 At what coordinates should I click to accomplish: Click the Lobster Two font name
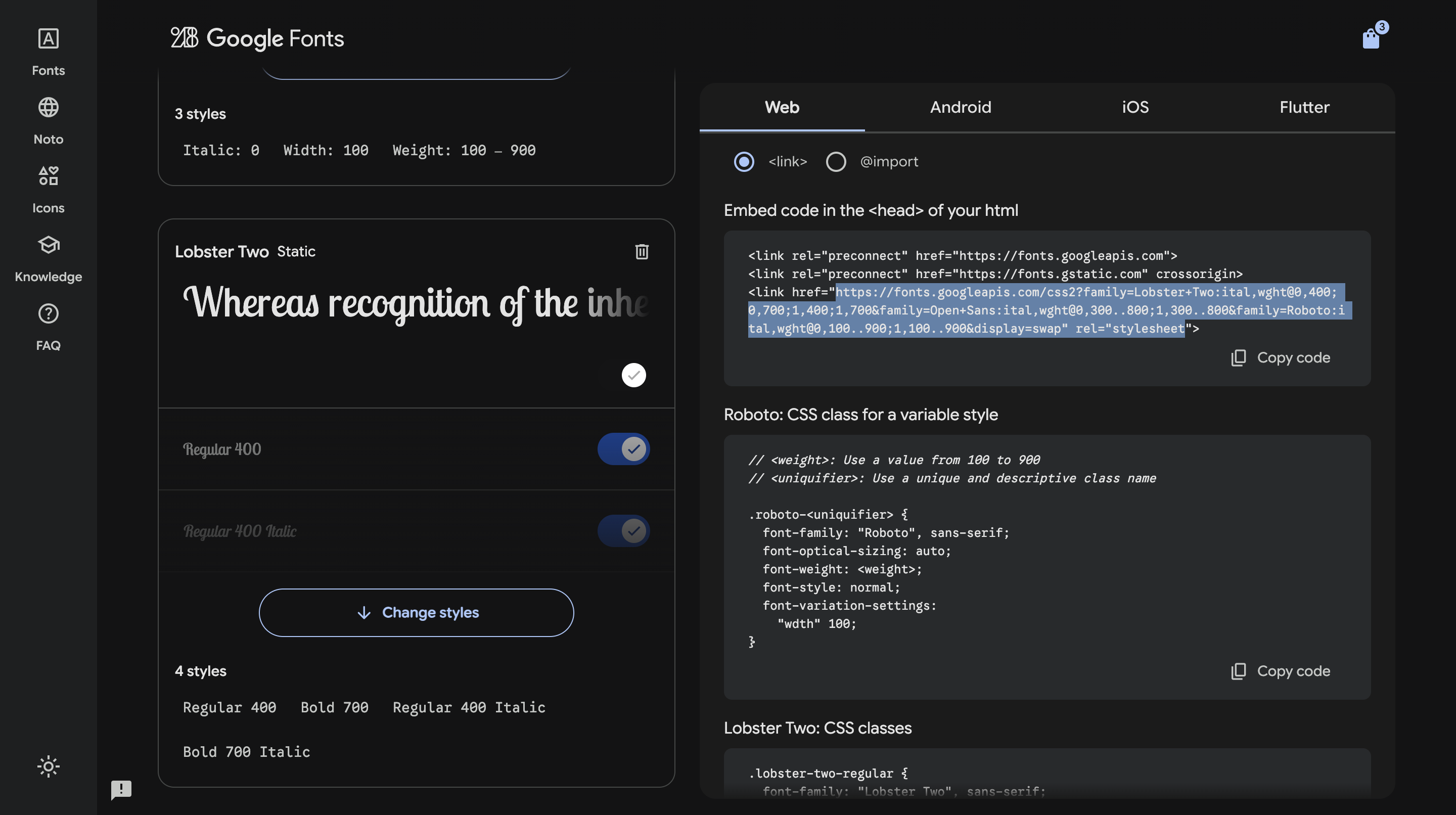pos(221,251)
